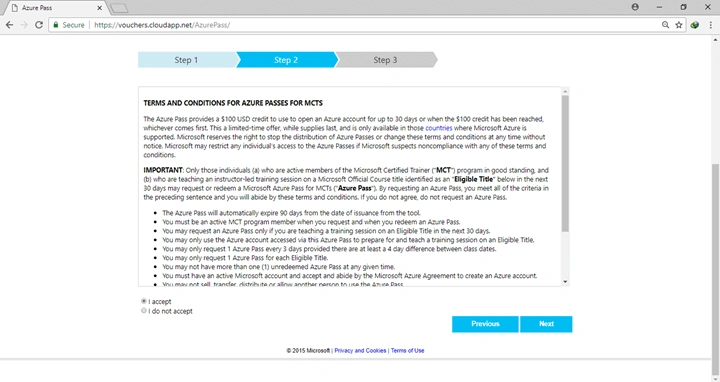Restore down the Chrome window
The width and height of the screenshot is (720, 382).
683,7
